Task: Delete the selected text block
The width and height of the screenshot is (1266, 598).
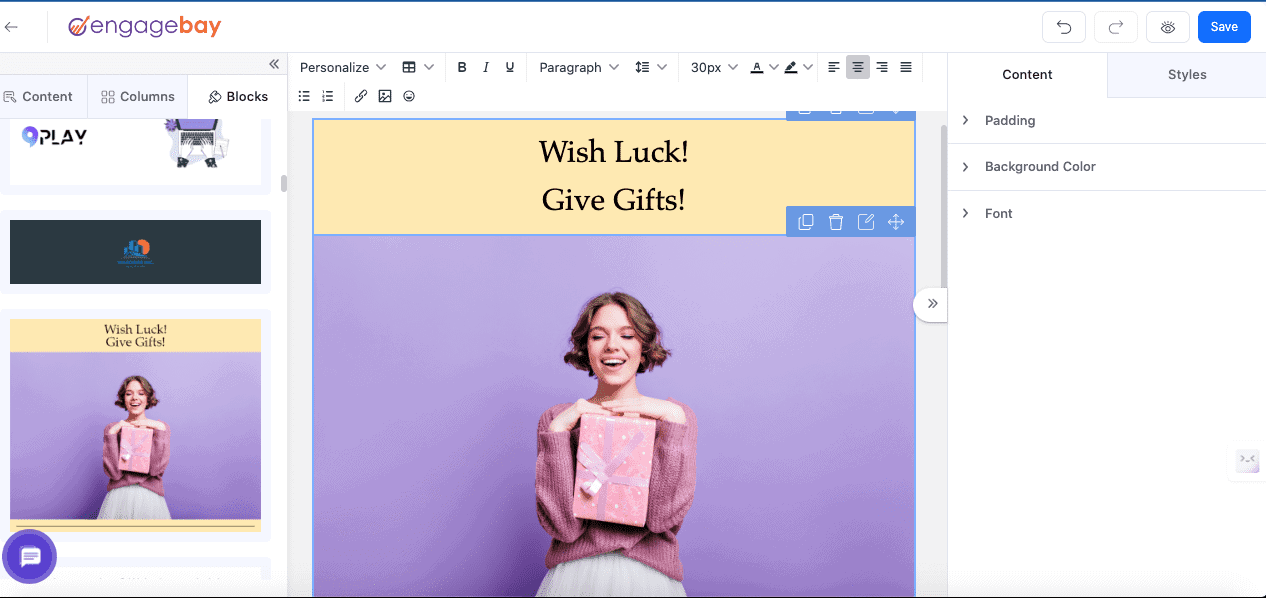Action: (836, 222)
